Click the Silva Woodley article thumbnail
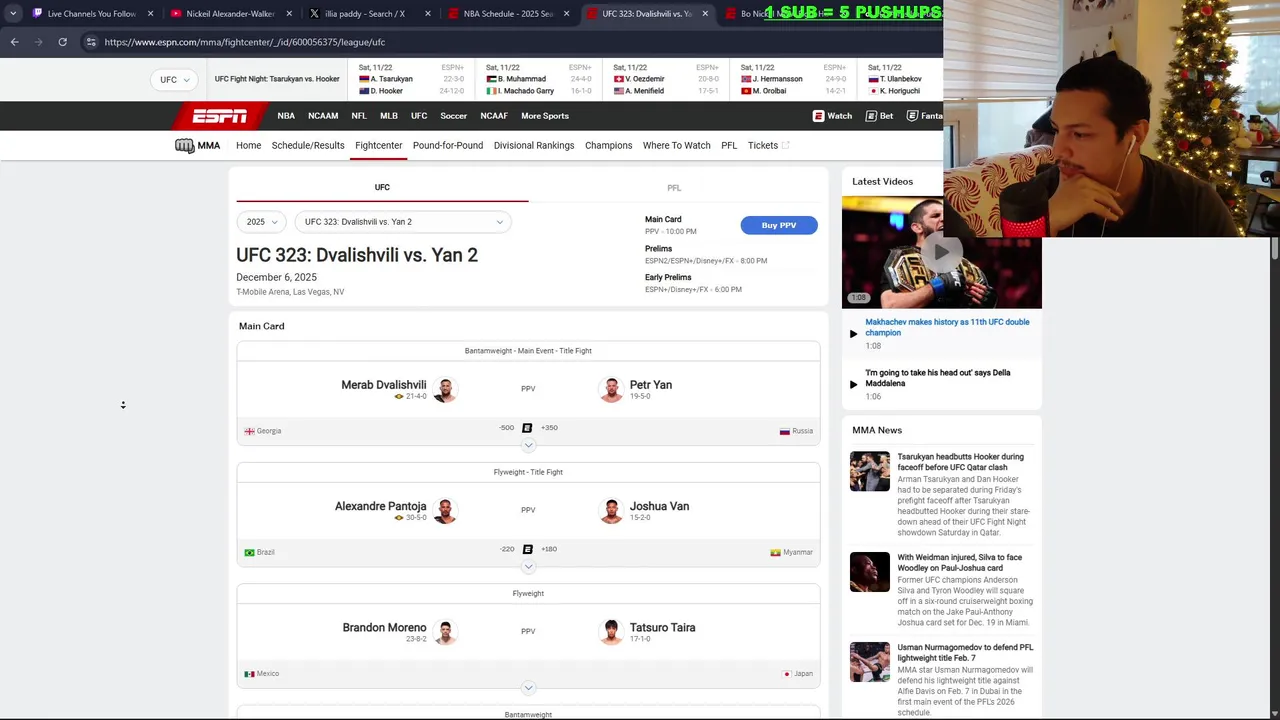The height and width of the screenshot is (720, 1280). point(869,572)
